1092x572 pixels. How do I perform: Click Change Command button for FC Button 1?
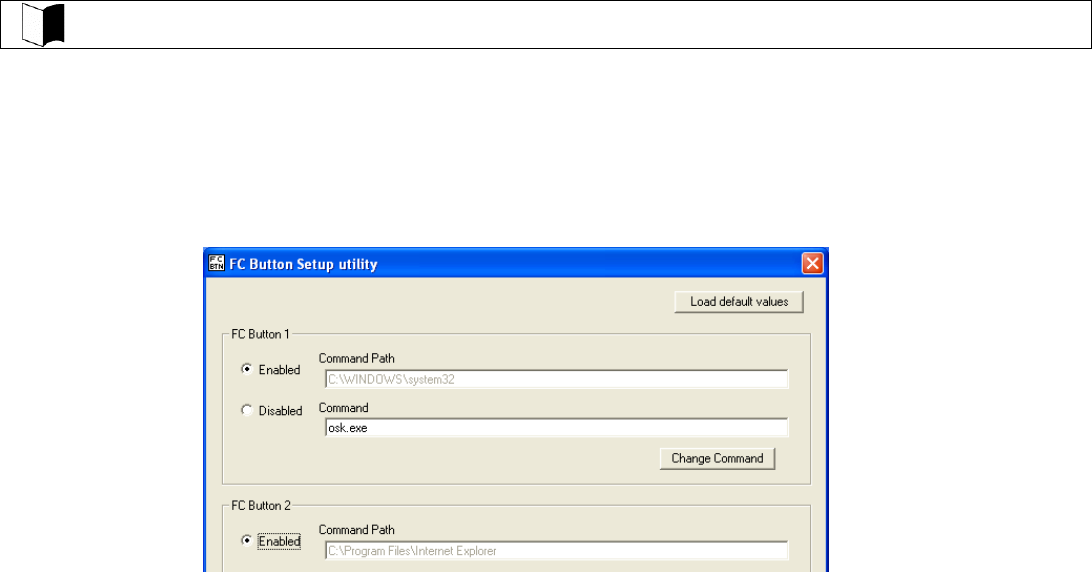click(717, 458)
